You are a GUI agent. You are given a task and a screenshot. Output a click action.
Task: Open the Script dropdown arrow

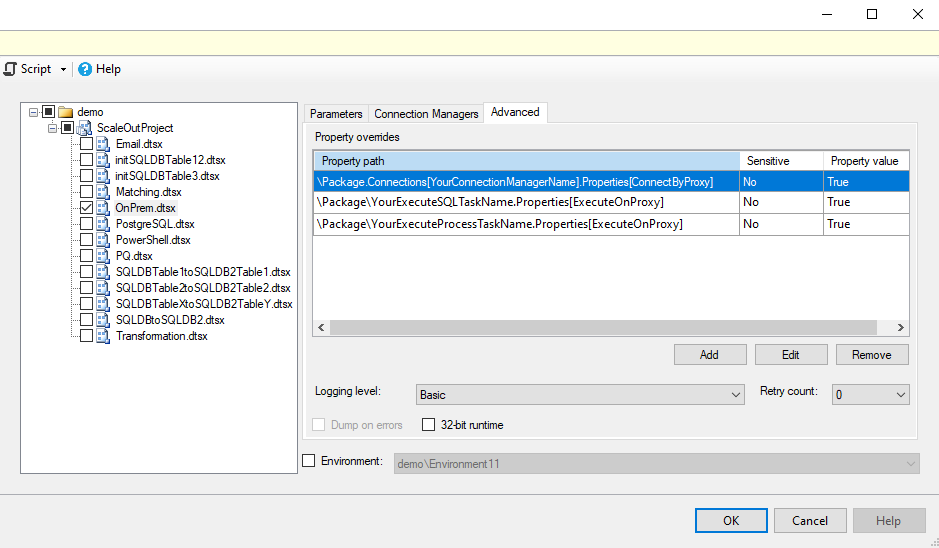(63, 69)
